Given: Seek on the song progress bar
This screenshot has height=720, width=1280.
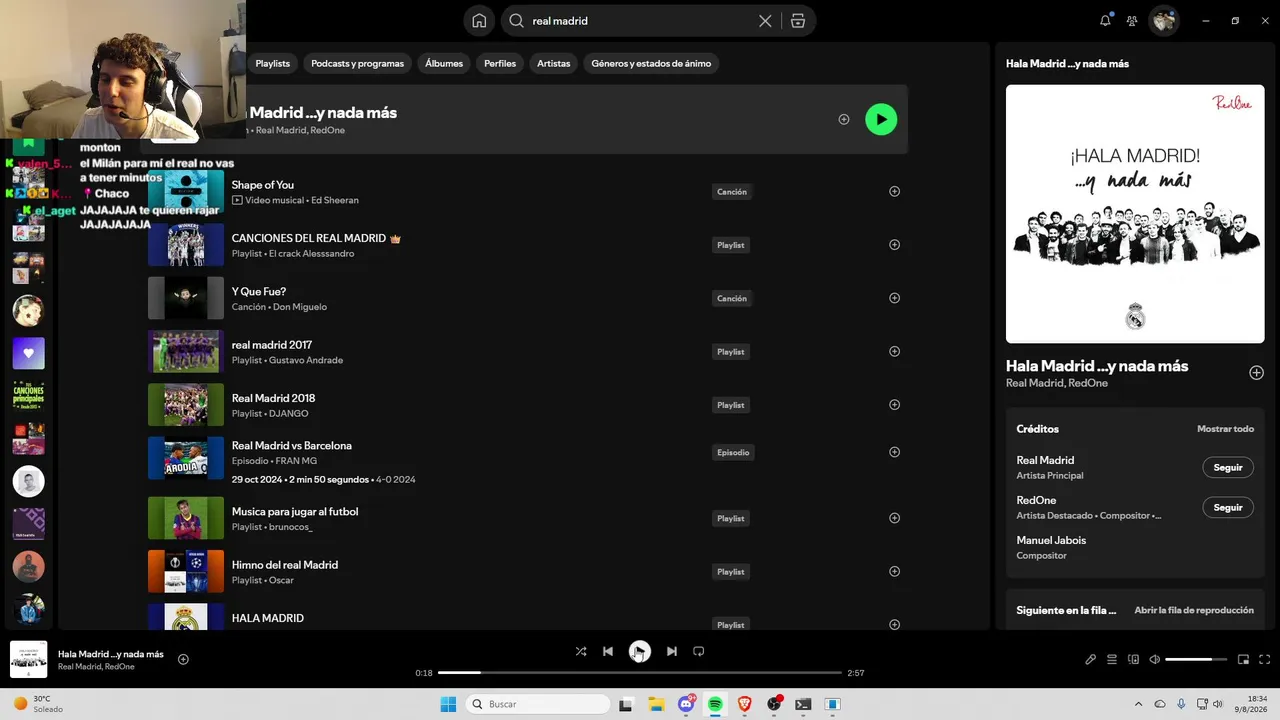Looking at the screenshot, I should click(640, 673).
